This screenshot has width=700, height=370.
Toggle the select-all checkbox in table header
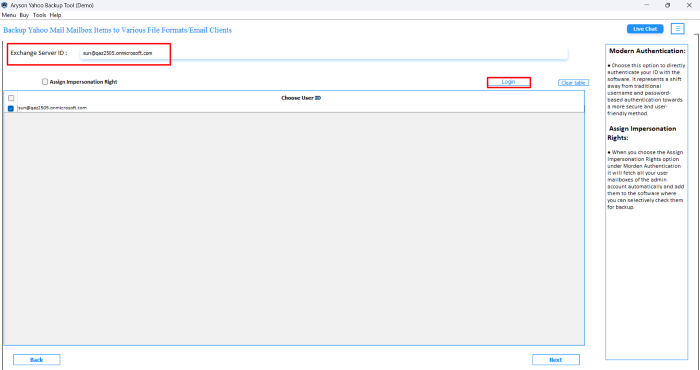click(x=11, y=98)
